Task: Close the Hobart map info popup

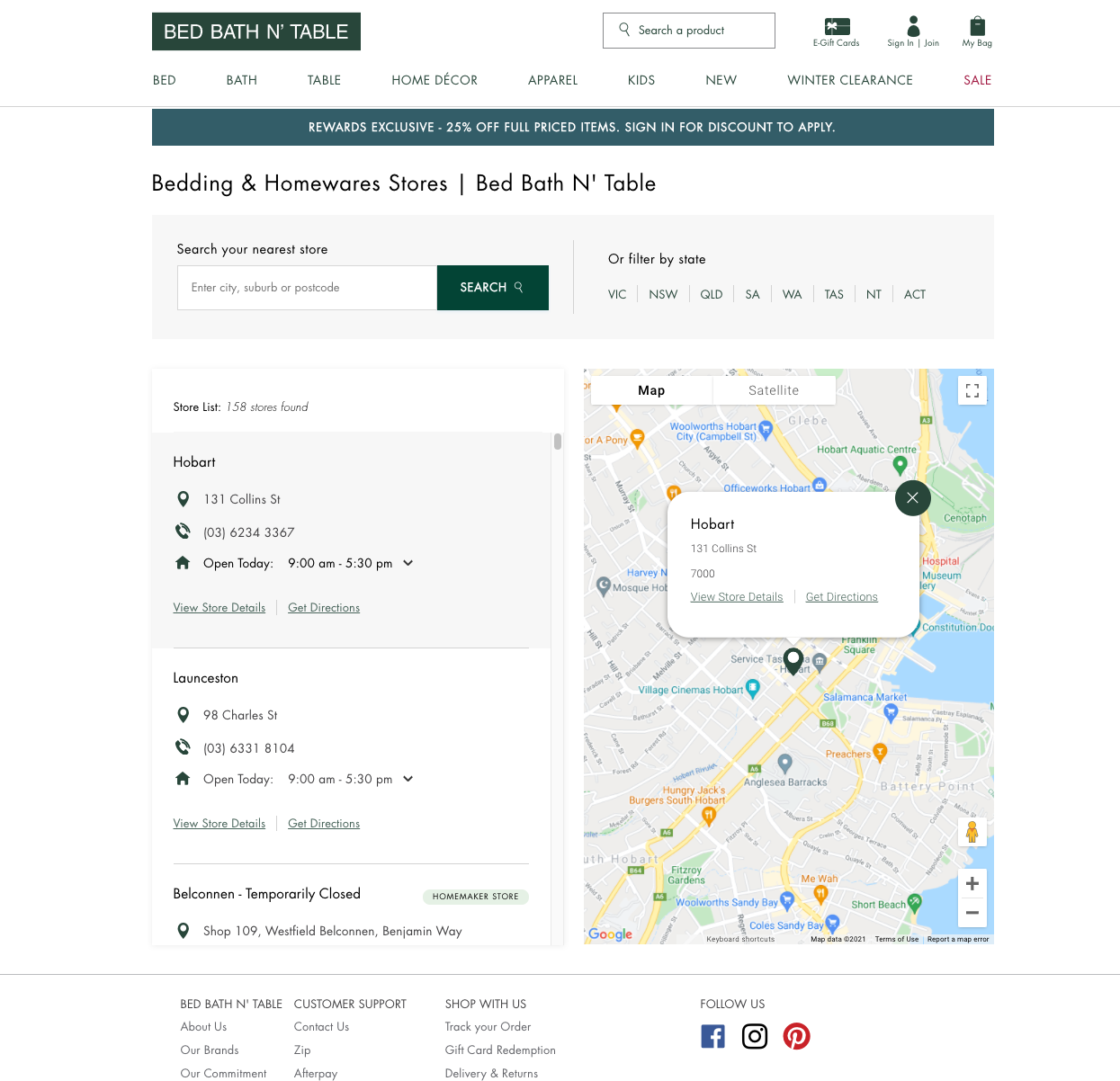Action: (913, 497)
